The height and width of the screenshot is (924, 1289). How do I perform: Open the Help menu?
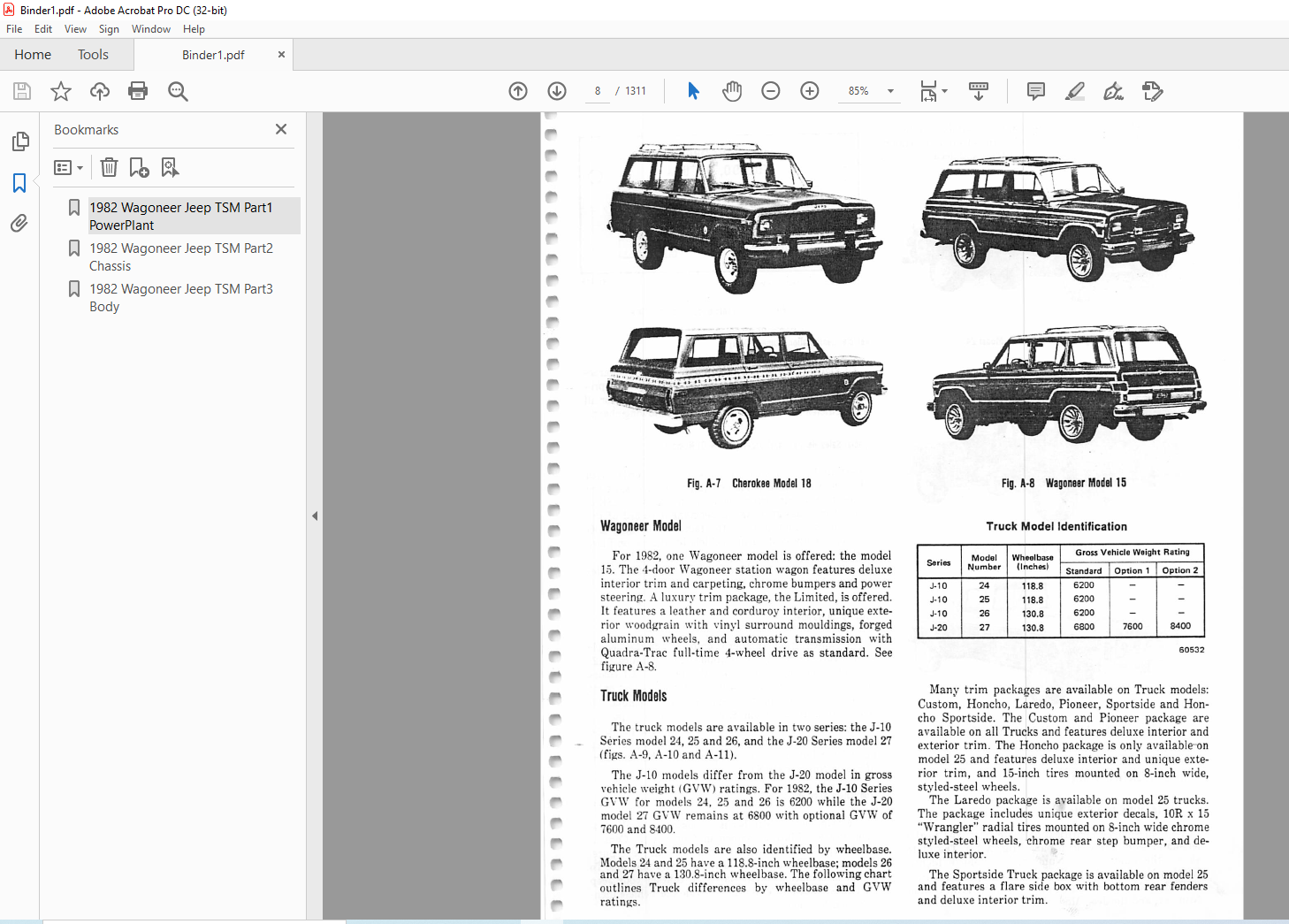pyautogui.click(x=194, y=29)
